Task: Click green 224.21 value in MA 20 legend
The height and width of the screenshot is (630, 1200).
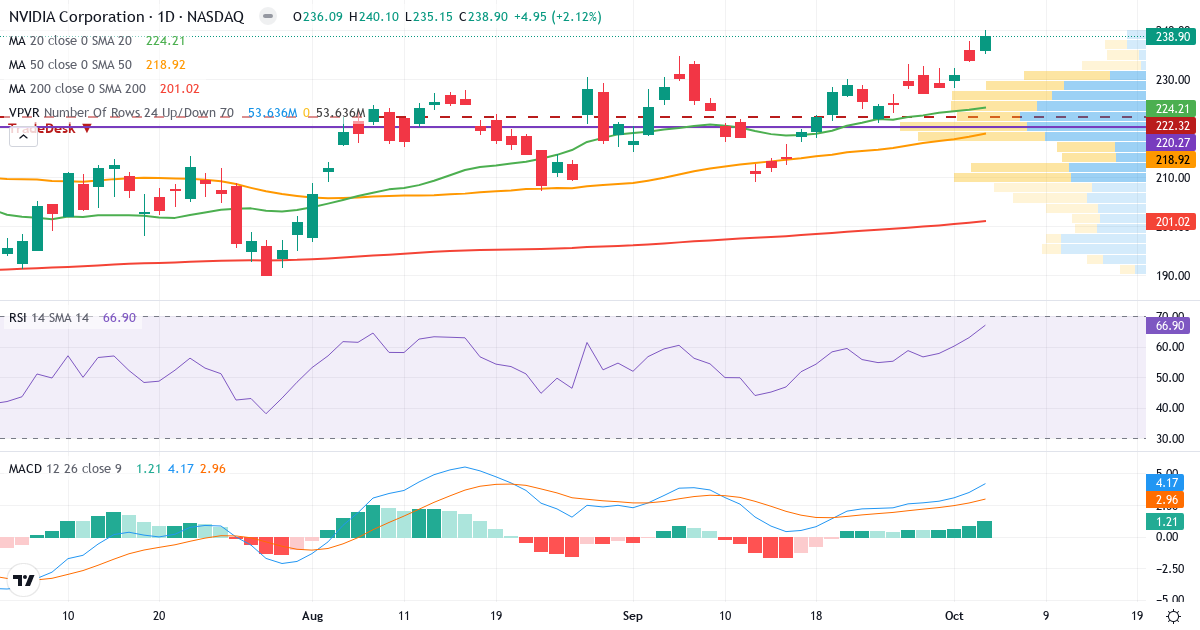Action: click(166, 41)
